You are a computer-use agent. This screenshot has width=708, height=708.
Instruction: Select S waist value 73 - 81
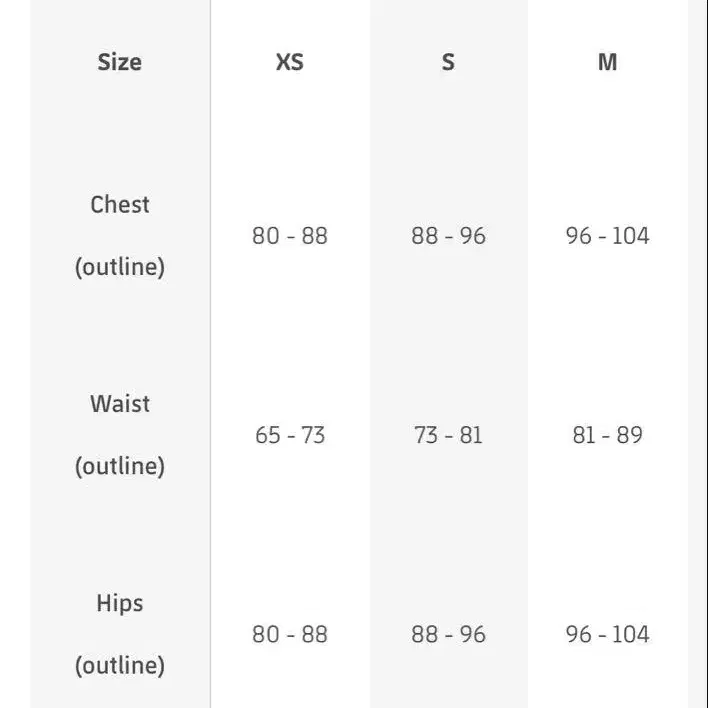coord(448,435)
